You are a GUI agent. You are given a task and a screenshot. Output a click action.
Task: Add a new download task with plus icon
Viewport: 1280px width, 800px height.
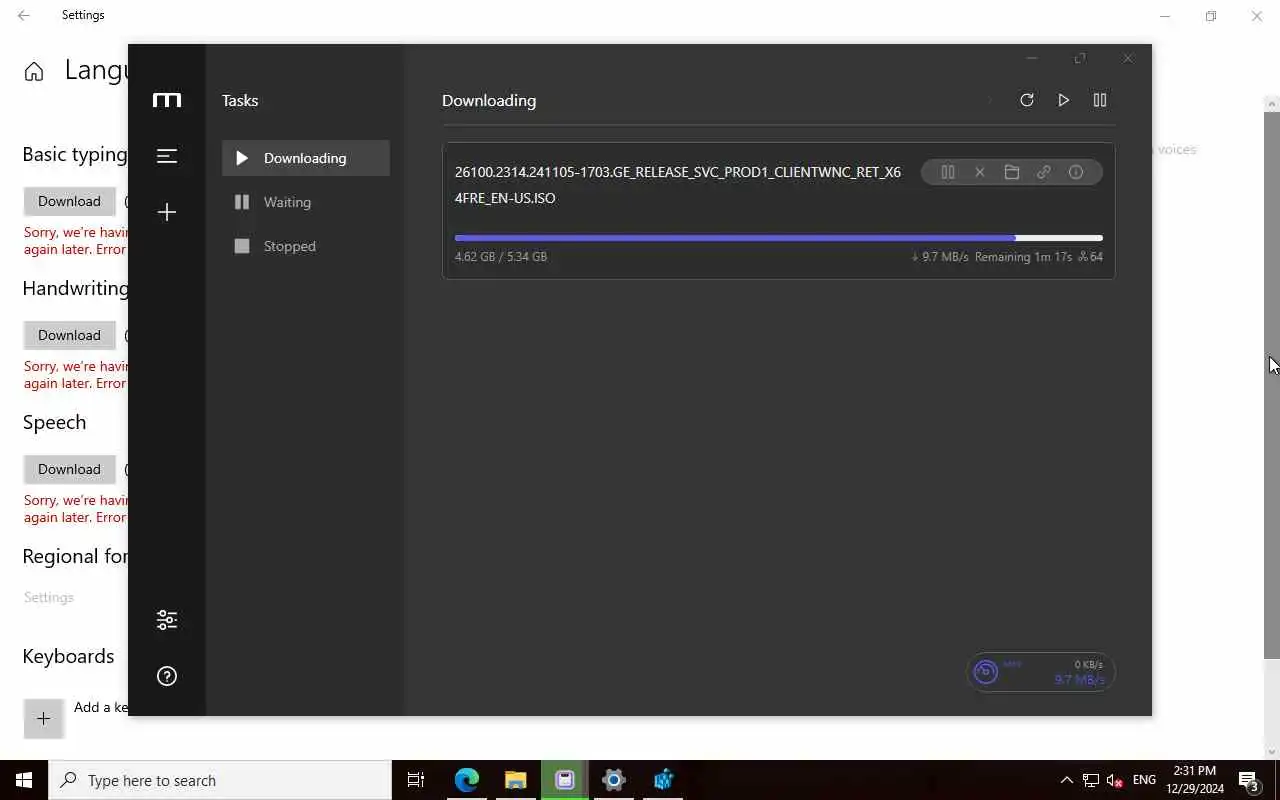pyautogui.click(x=167, y=212)
